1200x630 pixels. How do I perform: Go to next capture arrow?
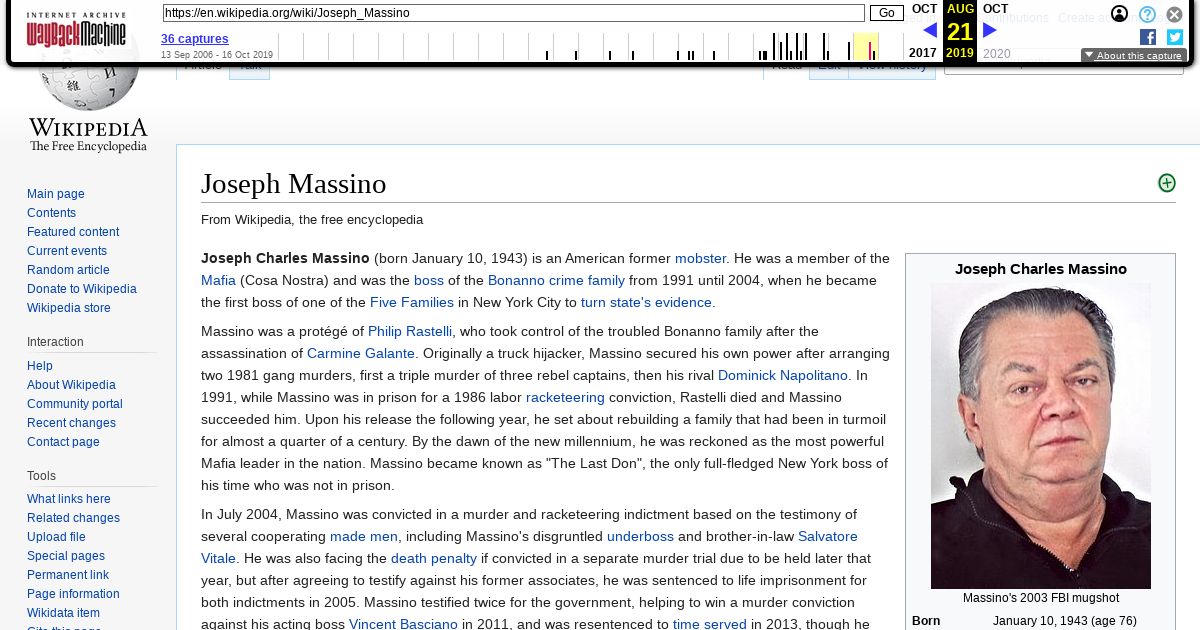[x=990, y=31]
